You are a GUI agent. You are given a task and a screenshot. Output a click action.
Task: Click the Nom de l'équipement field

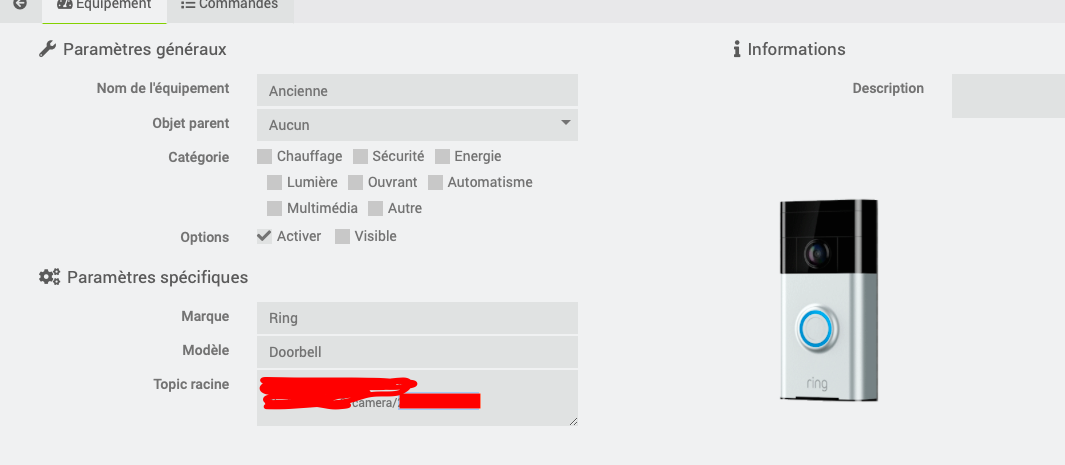417,90
